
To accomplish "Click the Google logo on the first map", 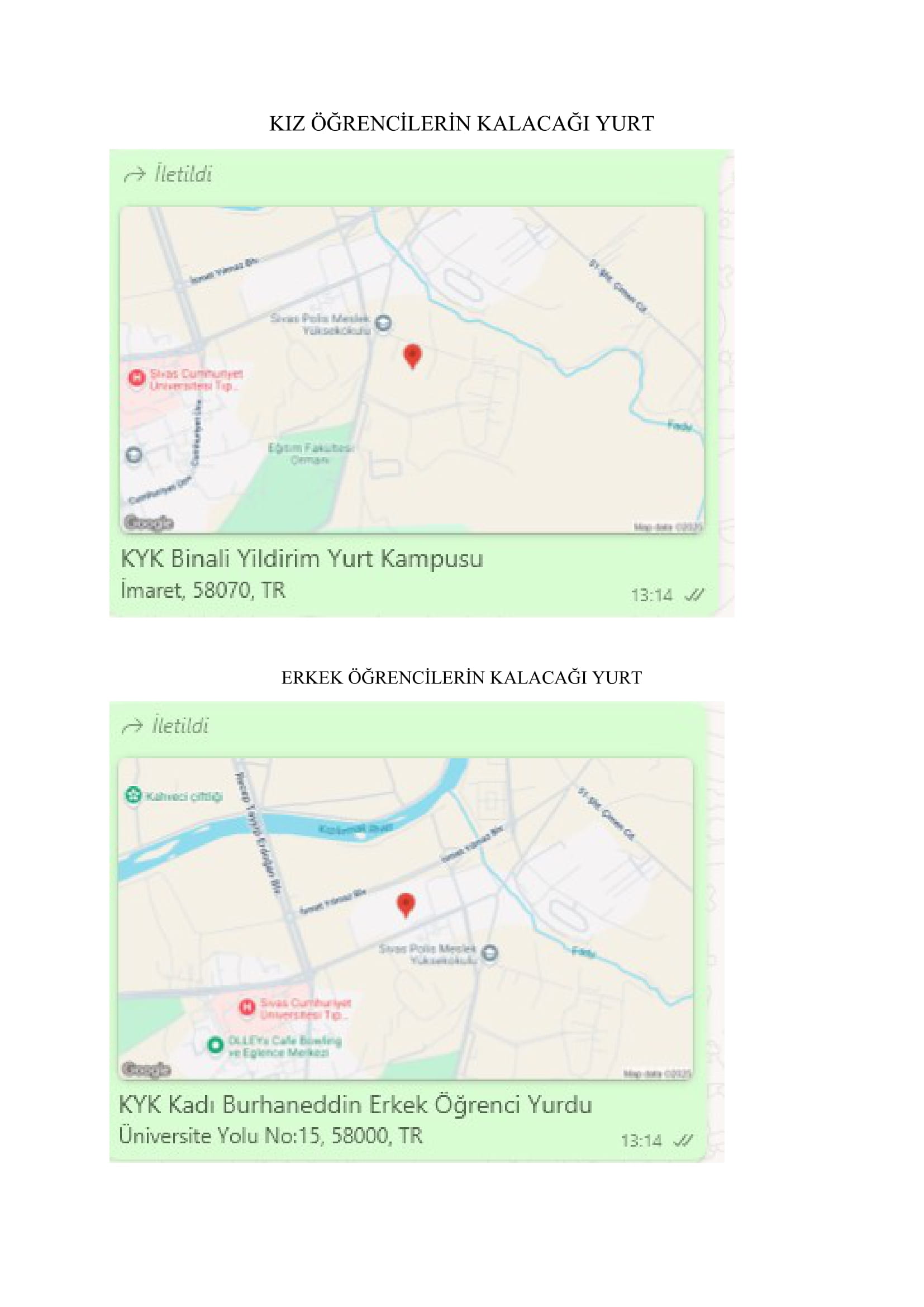I will 149,522.
